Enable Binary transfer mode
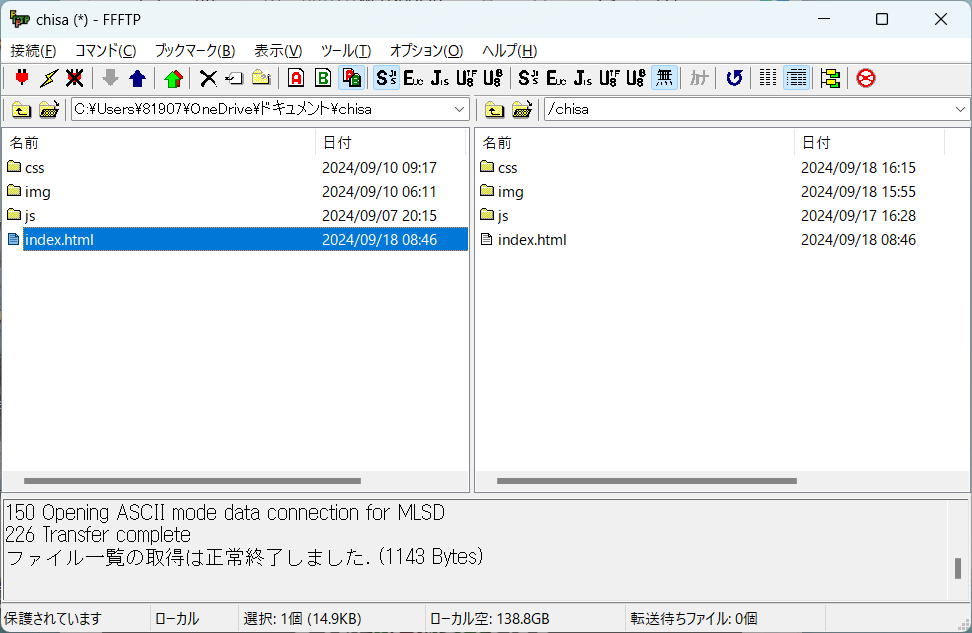 (322, 78)
